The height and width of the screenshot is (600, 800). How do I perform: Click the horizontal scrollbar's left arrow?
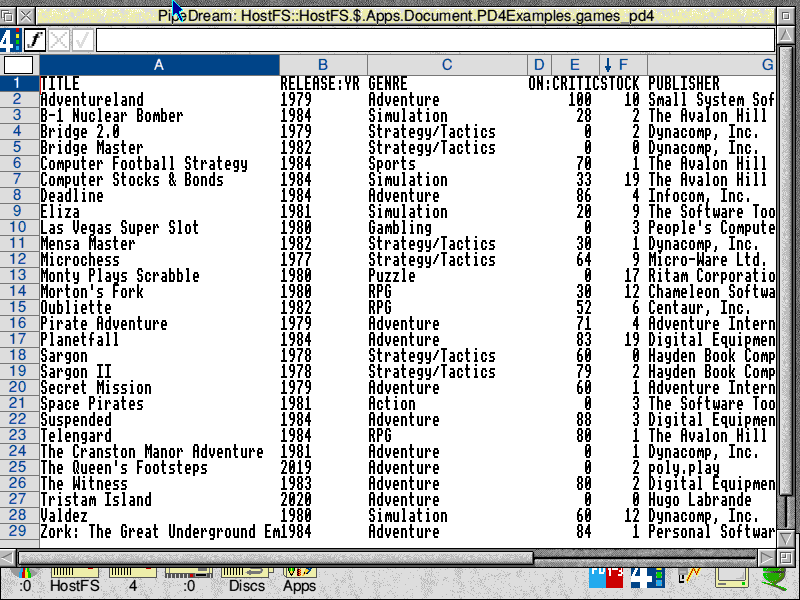click(x=8, y=557)
